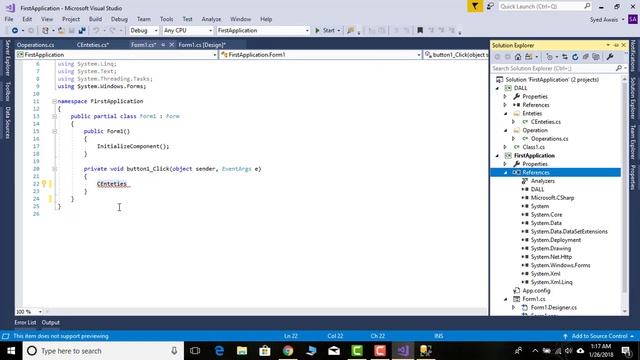The width and height of the screenshot is (640, 360).
Task: Open the Output panel tab
Action: pos(51,322)
